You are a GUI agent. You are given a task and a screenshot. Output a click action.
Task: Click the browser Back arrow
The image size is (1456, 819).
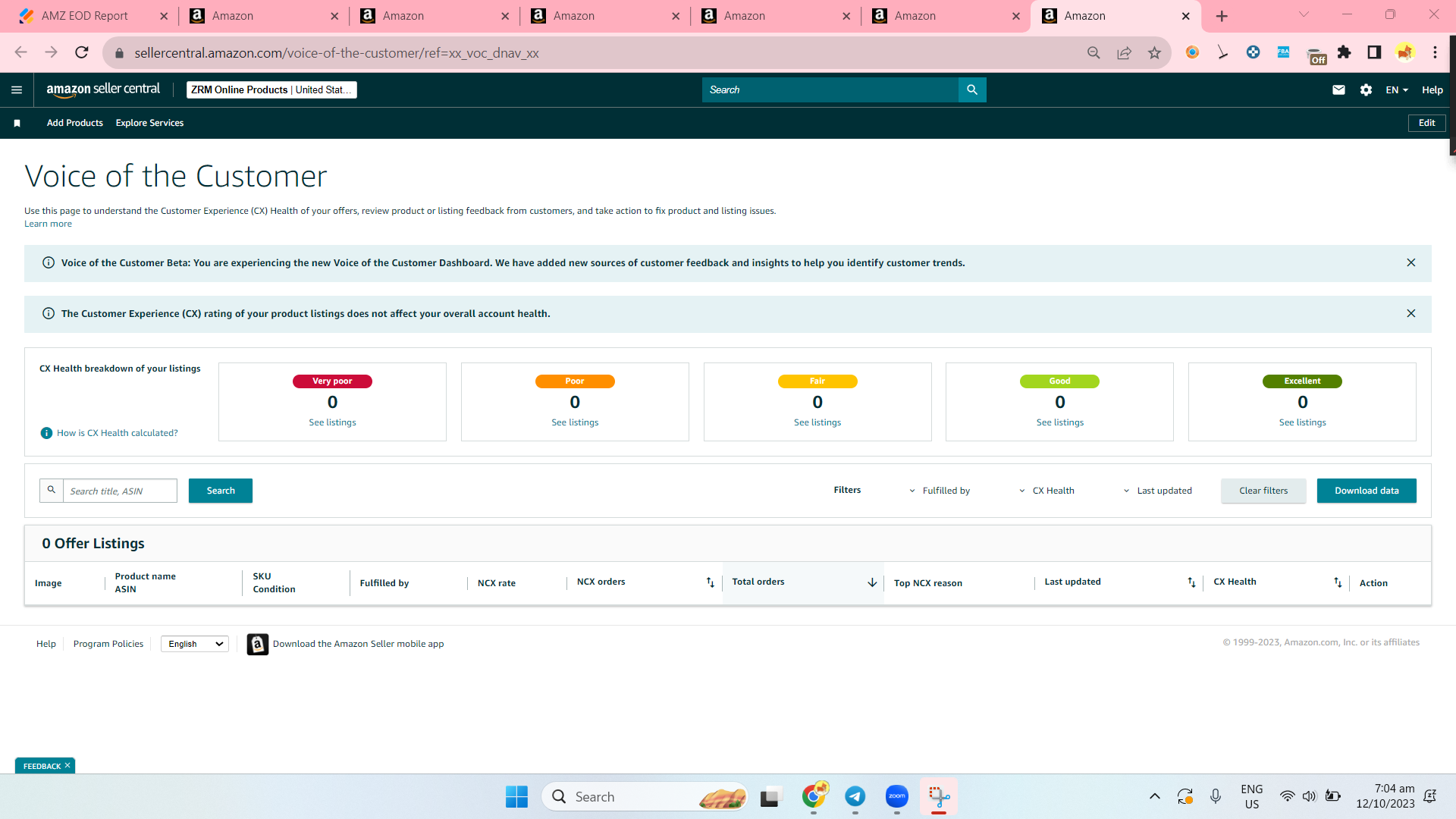(x=20, y=52)
